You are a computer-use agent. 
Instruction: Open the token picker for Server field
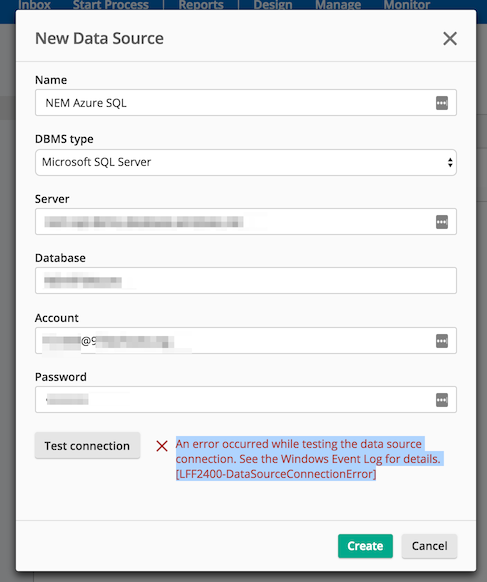[441, 222]
